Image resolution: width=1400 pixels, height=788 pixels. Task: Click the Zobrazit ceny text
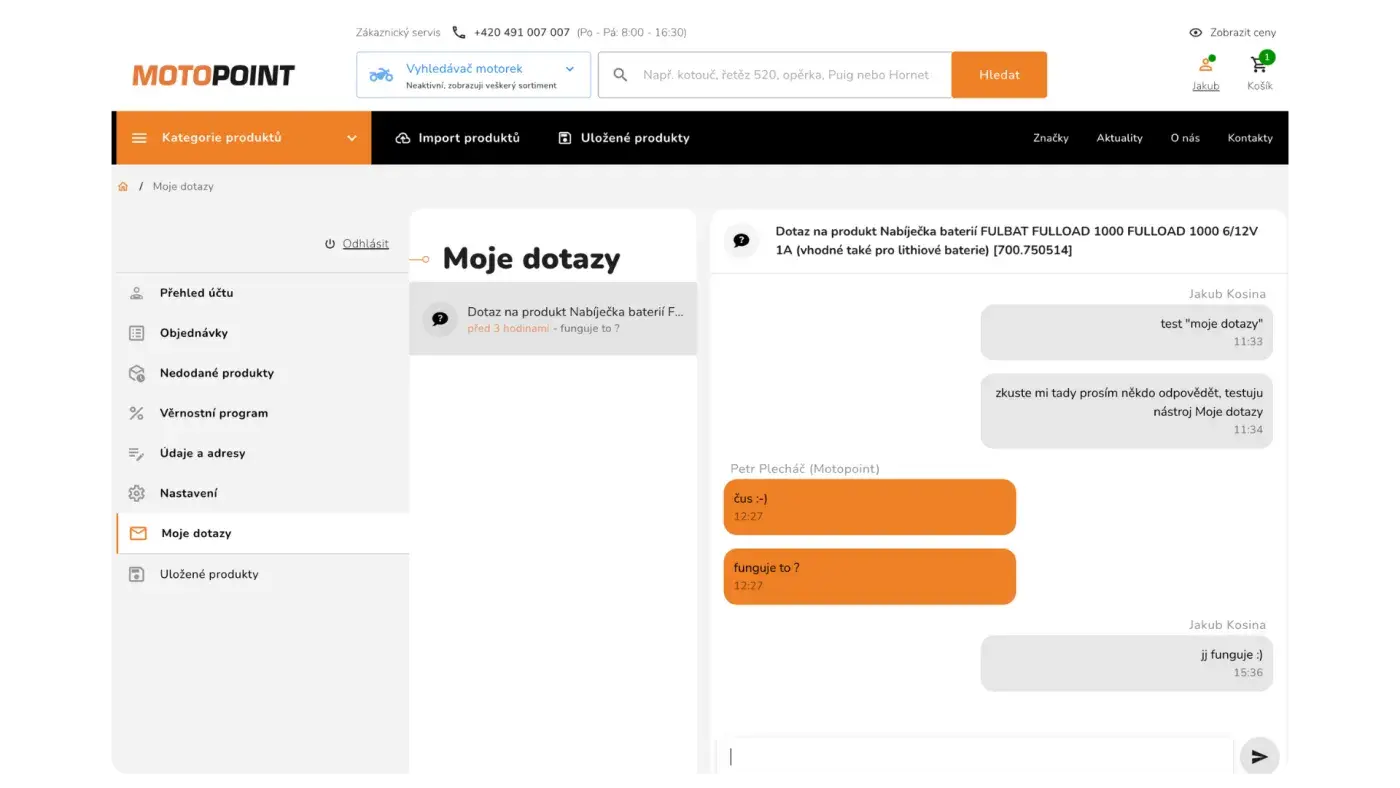pyautogui.click(x=1243, y=32)
